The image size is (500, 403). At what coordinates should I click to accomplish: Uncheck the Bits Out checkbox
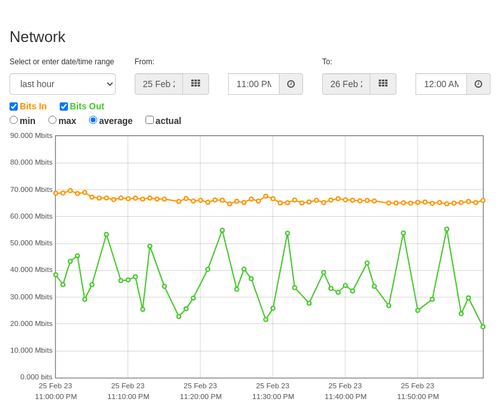point(64,106)
